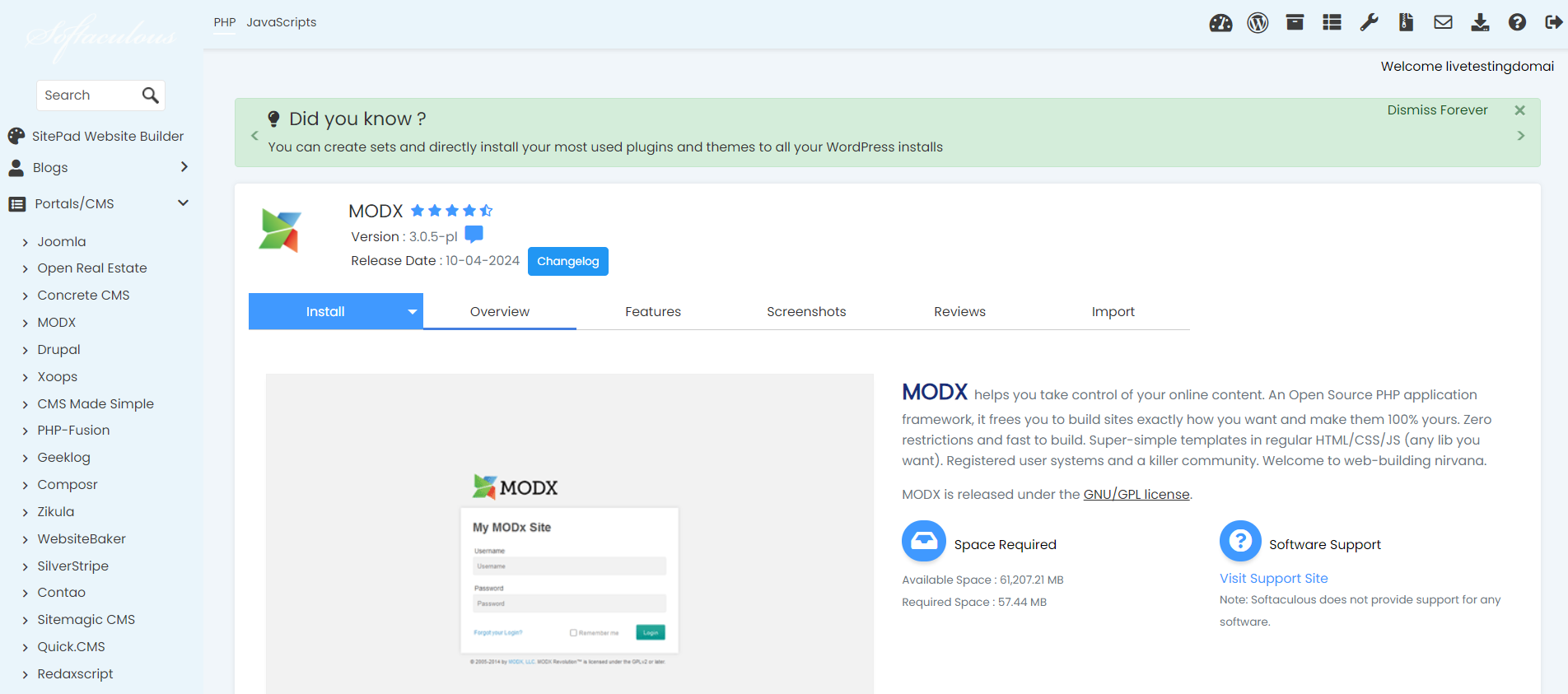Viewport: 1568px width, 694px height.
Task: Expand the Drupal chevron in sidebar
Action: pyautogui.click(x=26, y=351)
